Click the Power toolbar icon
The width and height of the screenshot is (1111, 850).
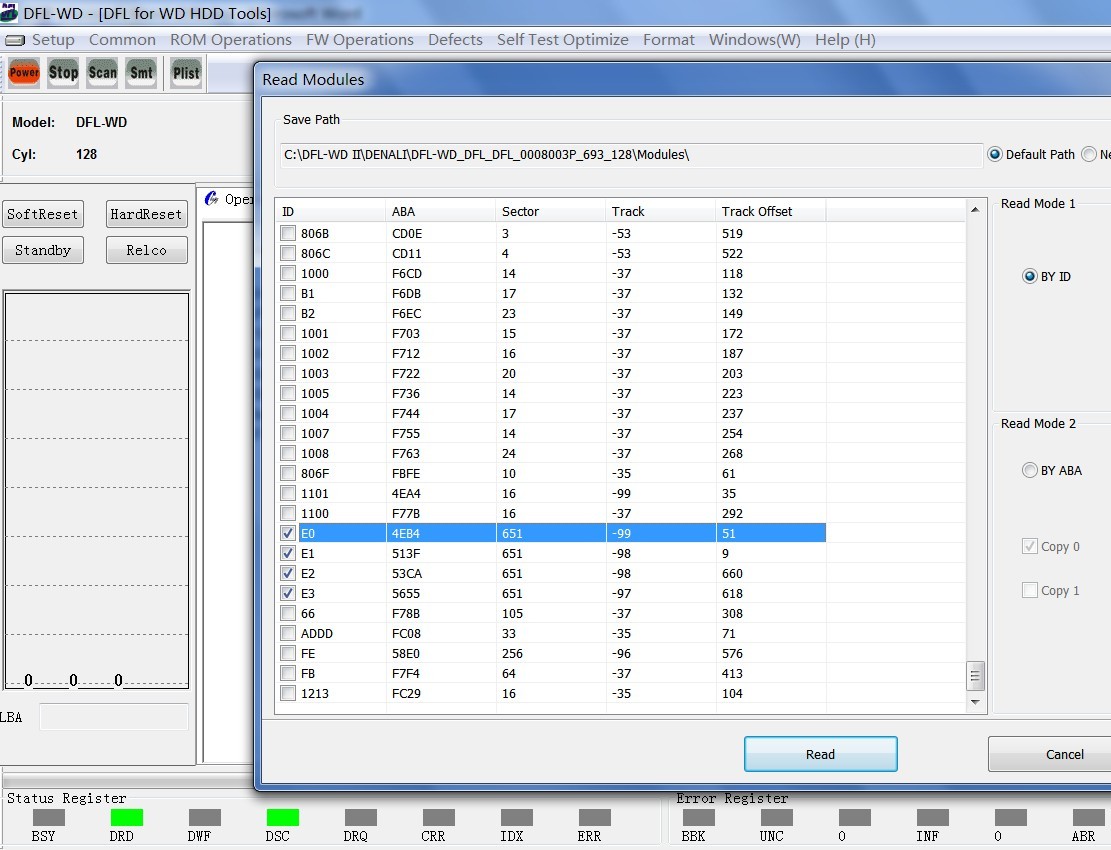pos(24,72)
